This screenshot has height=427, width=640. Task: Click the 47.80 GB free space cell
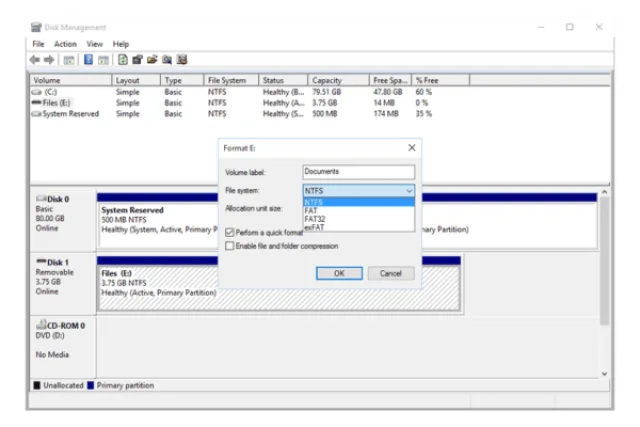(x=388, y=92)
